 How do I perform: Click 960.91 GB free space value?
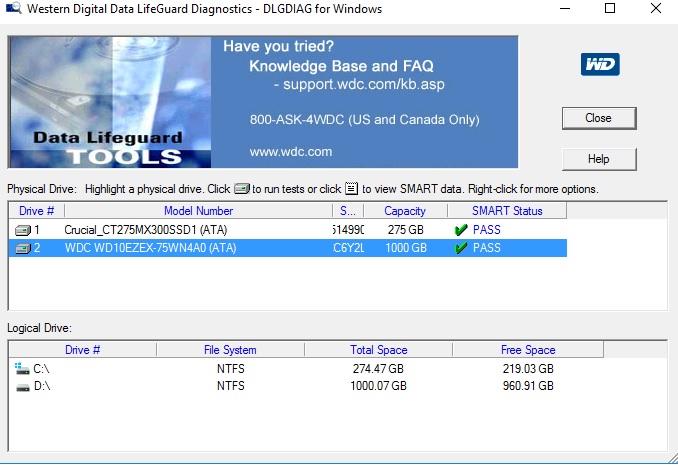click(x=528, y=386)
